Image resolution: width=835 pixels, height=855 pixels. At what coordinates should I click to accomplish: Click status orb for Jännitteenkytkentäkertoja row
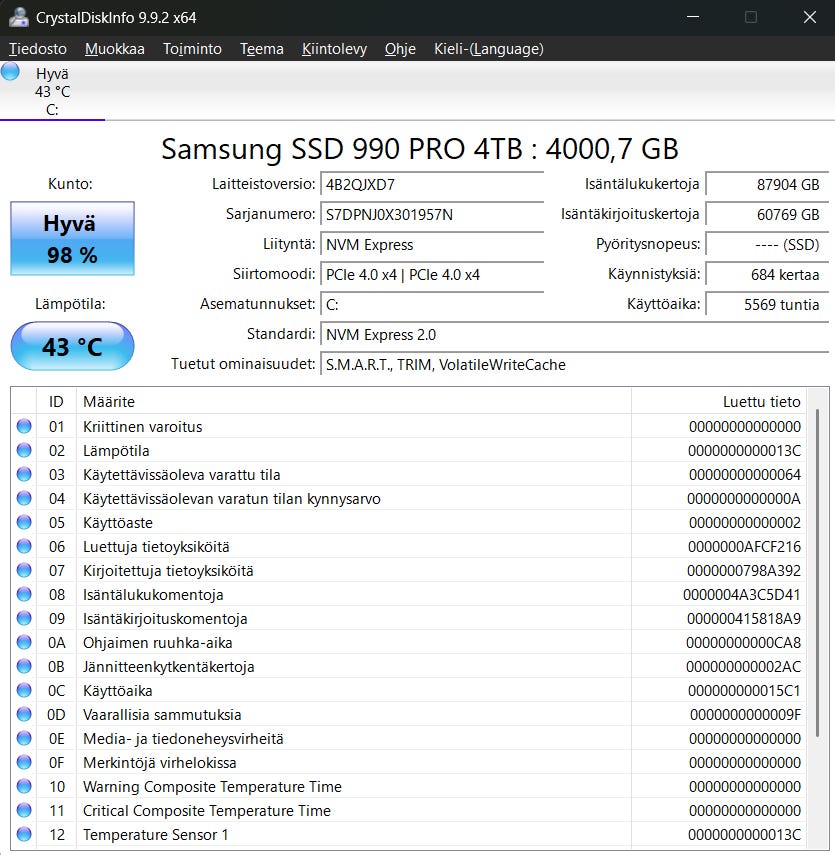(x=24, y=666)
